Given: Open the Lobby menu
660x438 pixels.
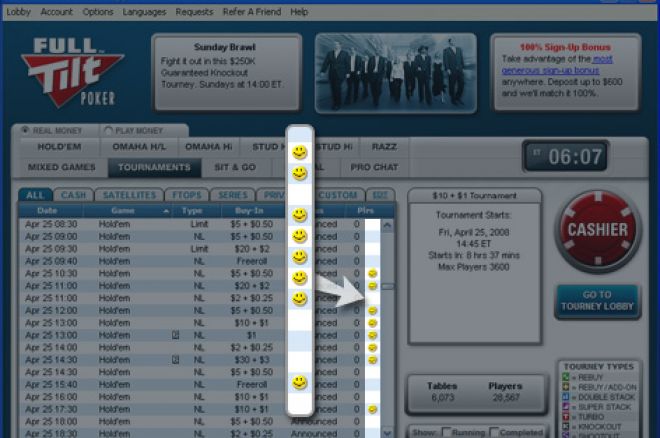Looking at the screenshot, I should (x=19, y=12).
